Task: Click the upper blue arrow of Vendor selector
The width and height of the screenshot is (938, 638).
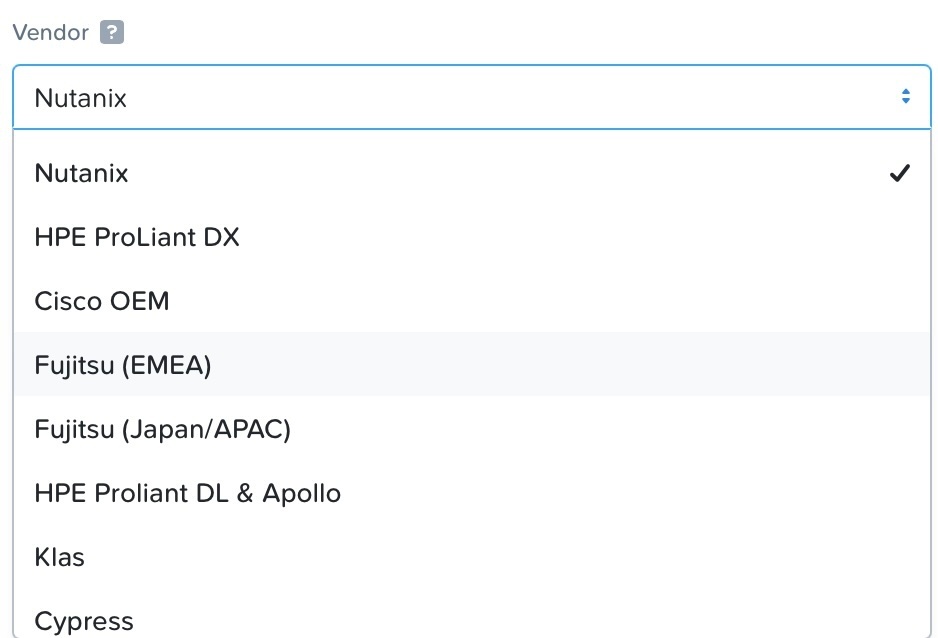Action: pos(906,91)
